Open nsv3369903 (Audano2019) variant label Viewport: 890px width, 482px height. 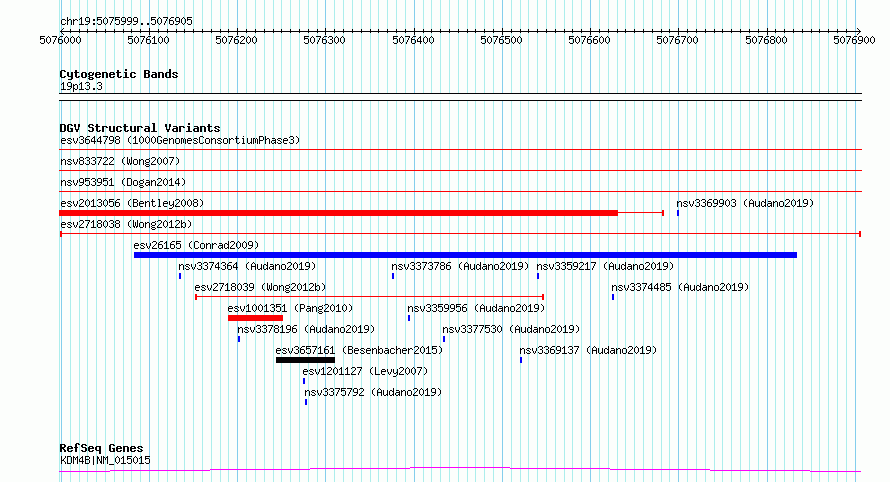[745, 203]
